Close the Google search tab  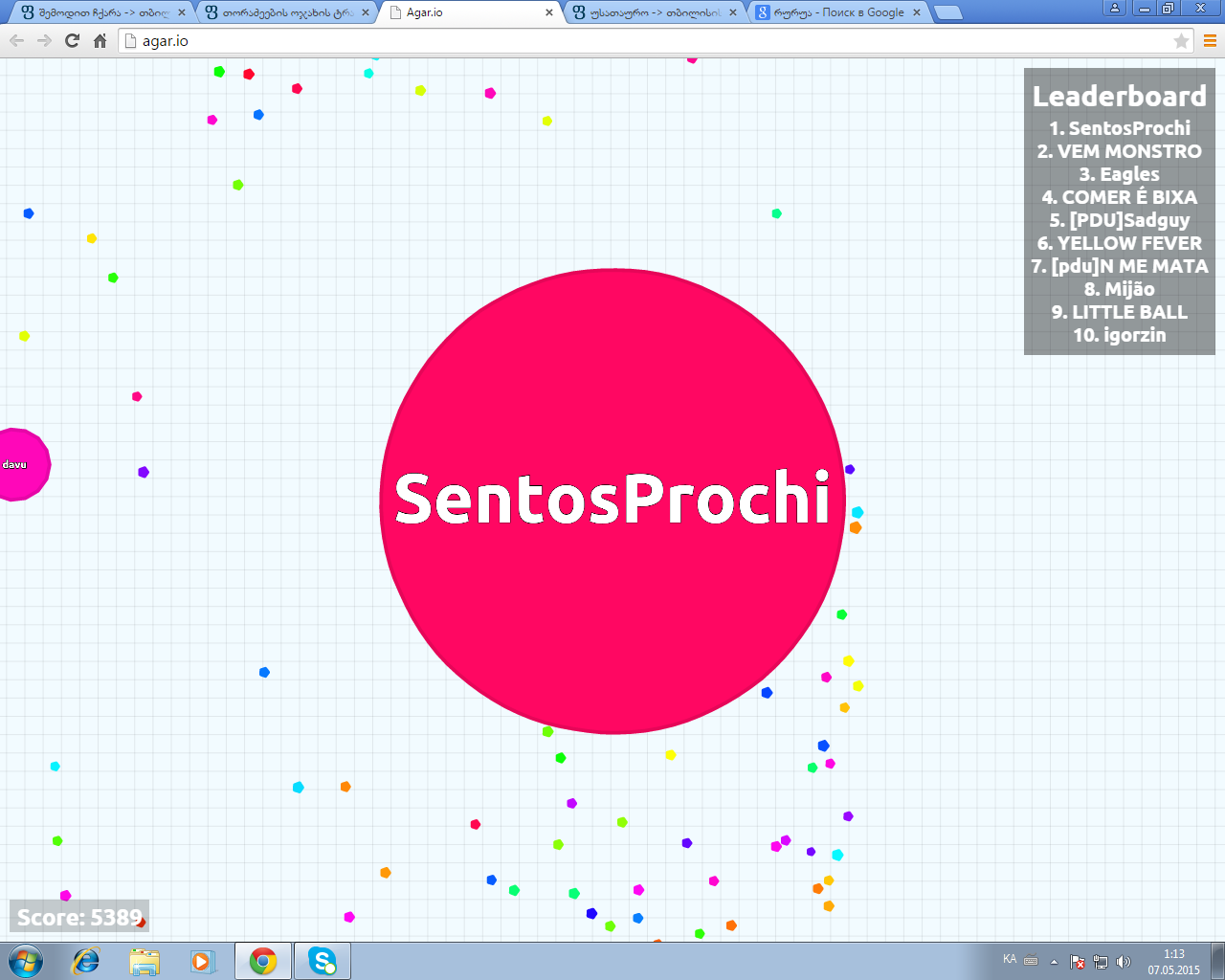[917, 12]
